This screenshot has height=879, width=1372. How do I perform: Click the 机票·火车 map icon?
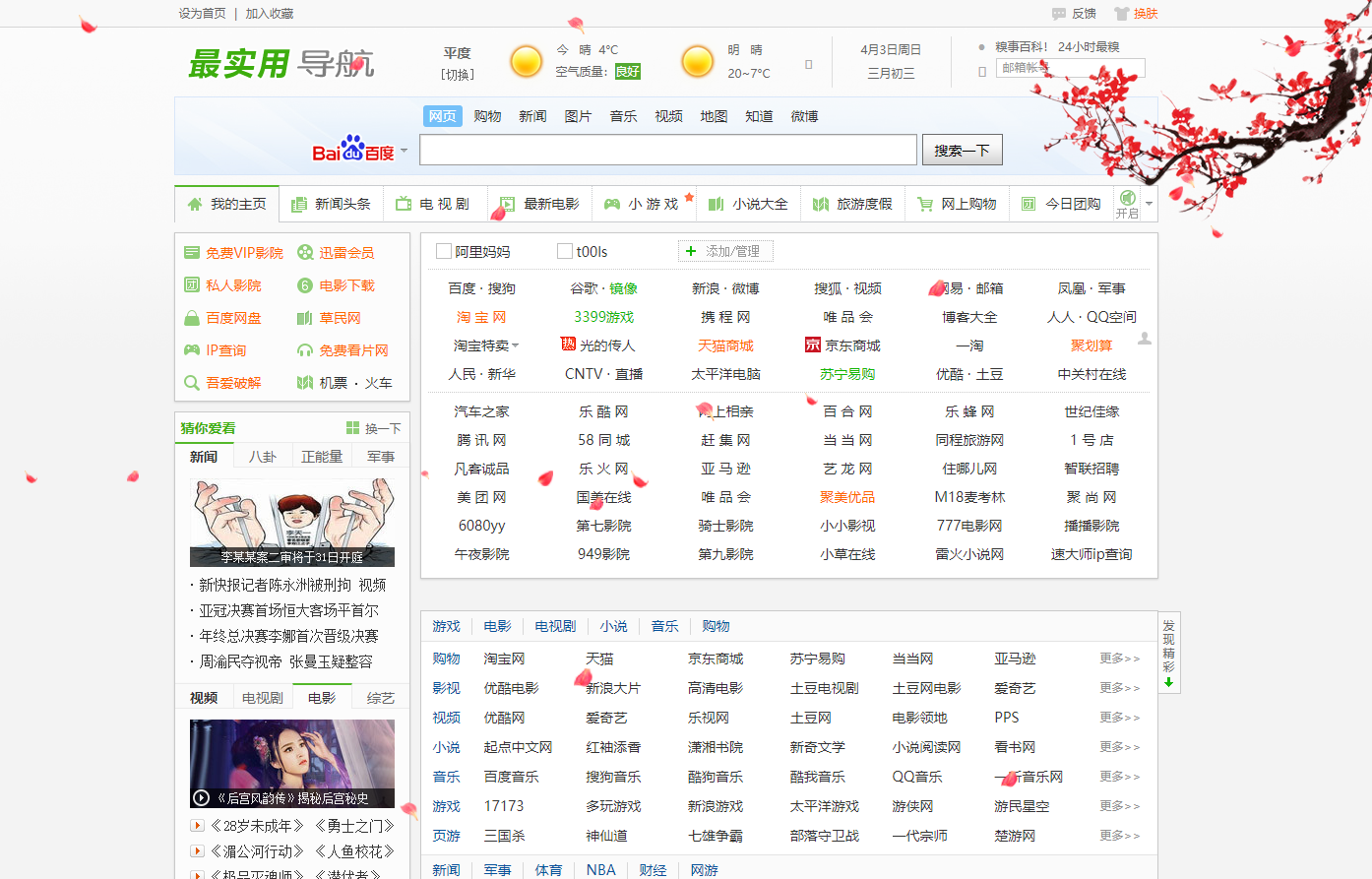(305, 383)
